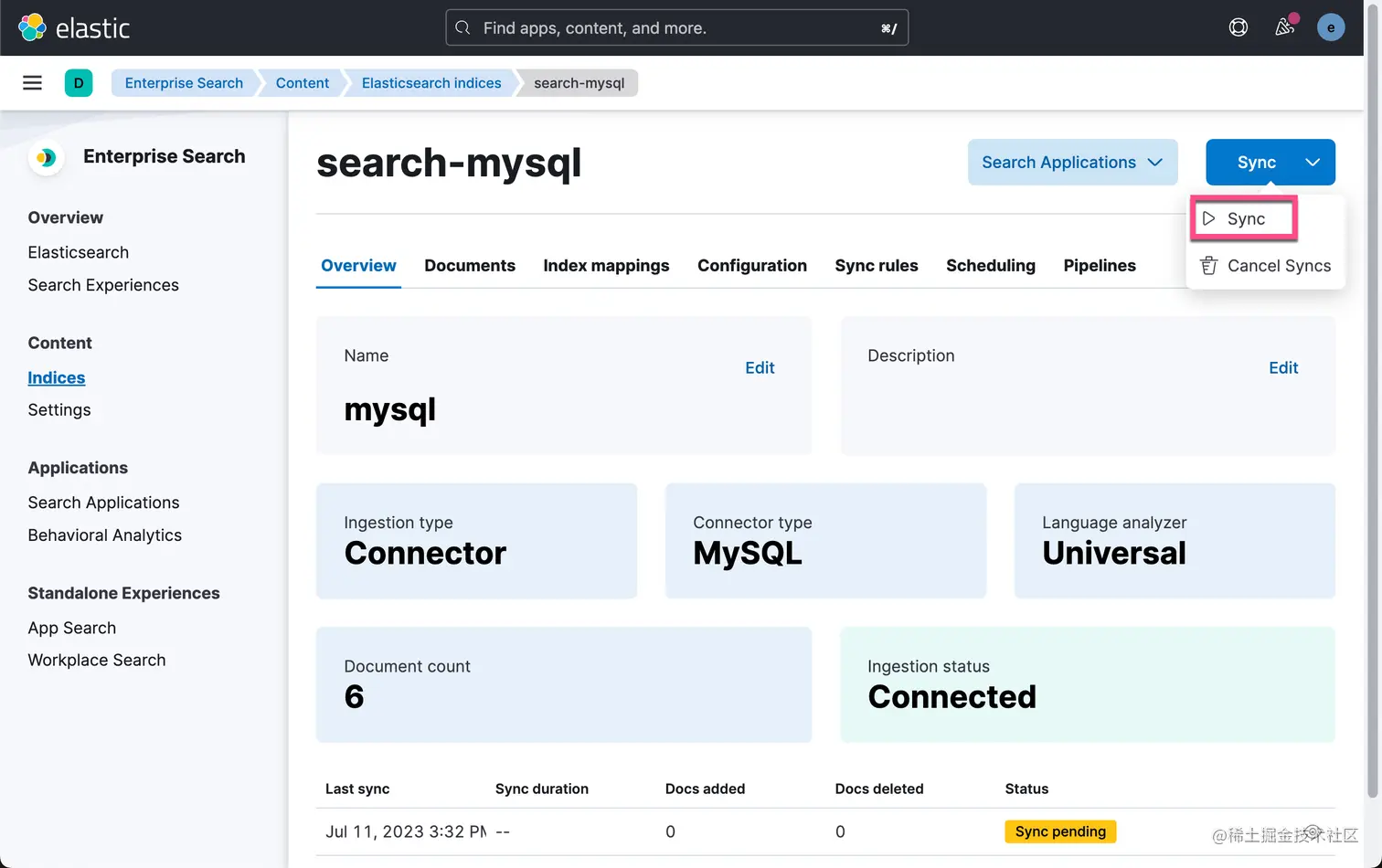1382x868 pixels.
Task: Expand the Search Applications dropdown
Action: [x=1072, y=162]
